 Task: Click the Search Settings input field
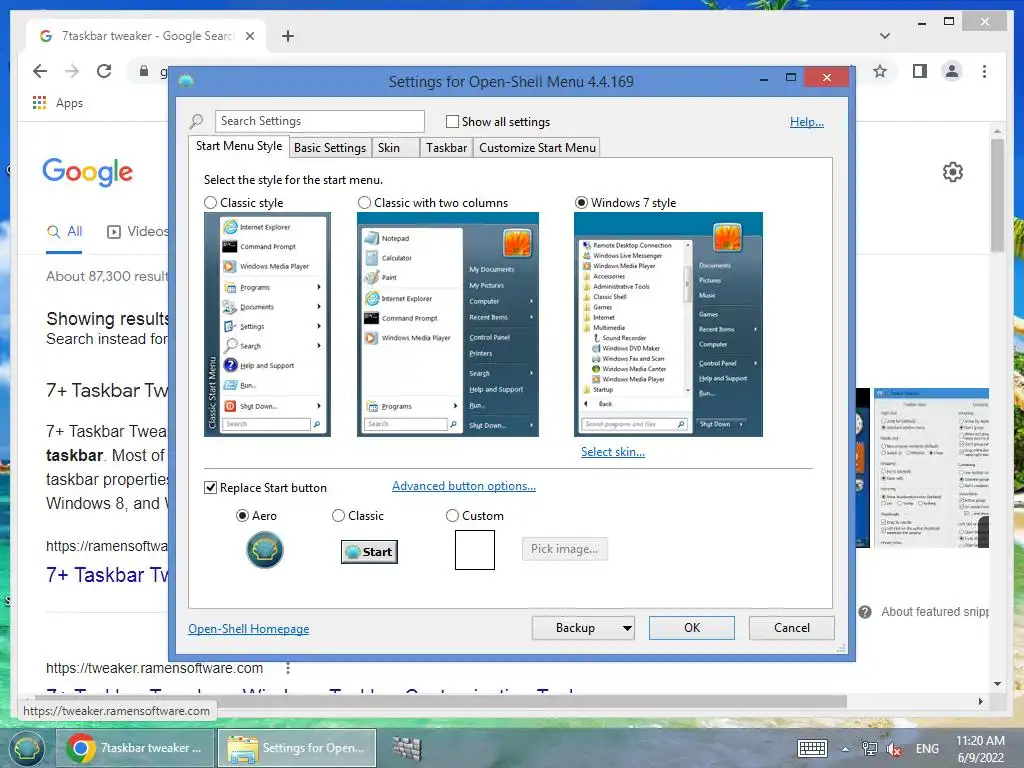(x=319, y=121)
